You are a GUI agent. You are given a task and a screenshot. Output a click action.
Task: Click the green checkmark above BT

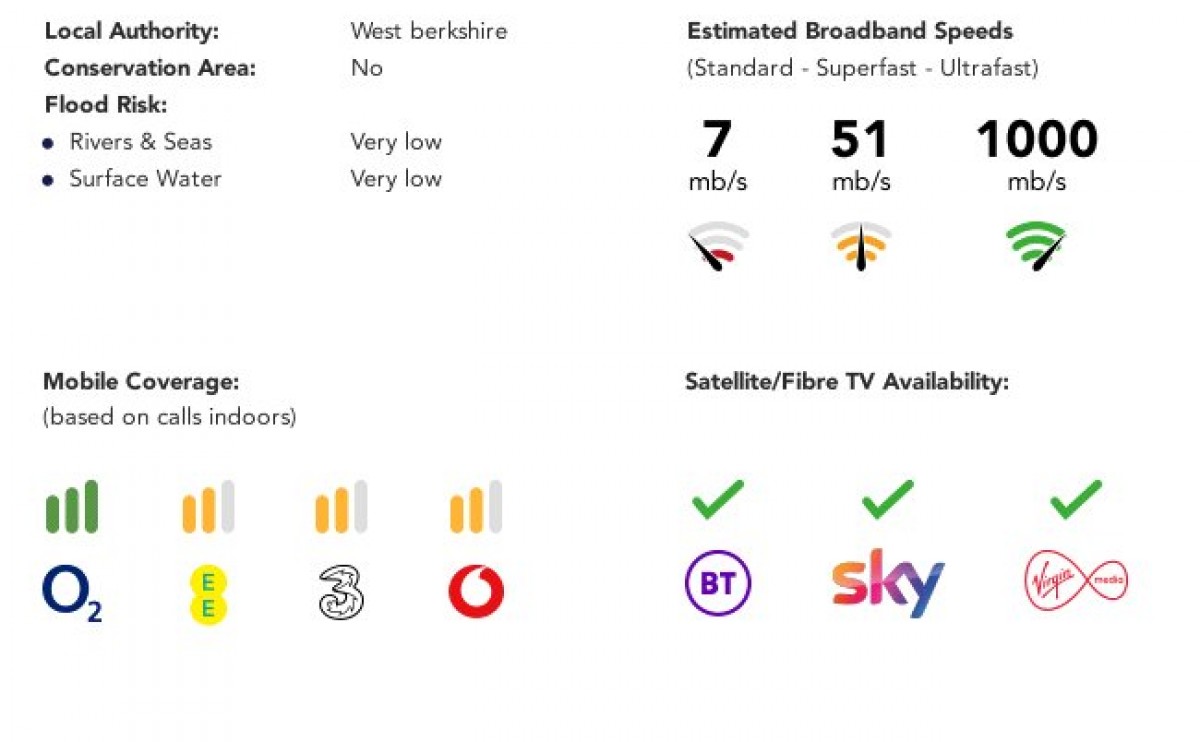tap(718, 500)
